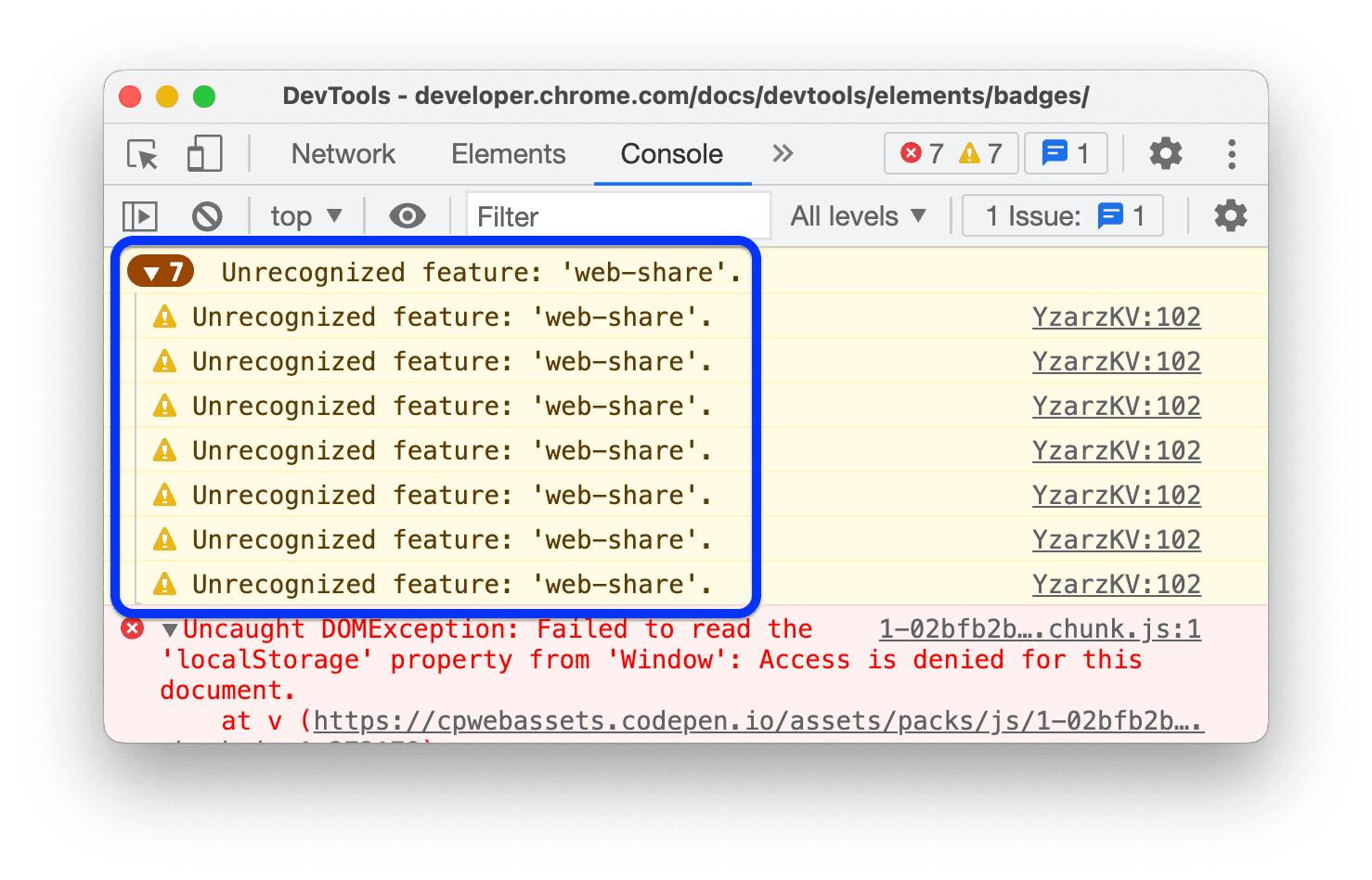Viewport: 1372px width, 880px height.
Task: Open the YzarzKV:102 source link
Action: click(x=1116, y=317)
